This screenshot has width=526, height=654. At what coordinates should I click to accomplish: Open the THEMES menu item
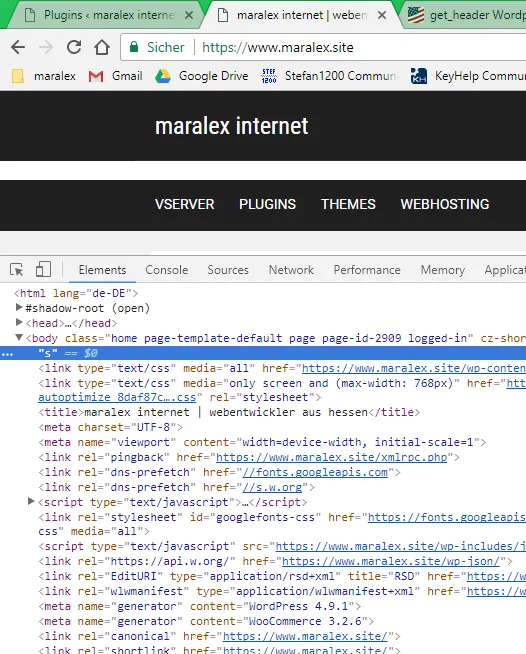[348, 204]
